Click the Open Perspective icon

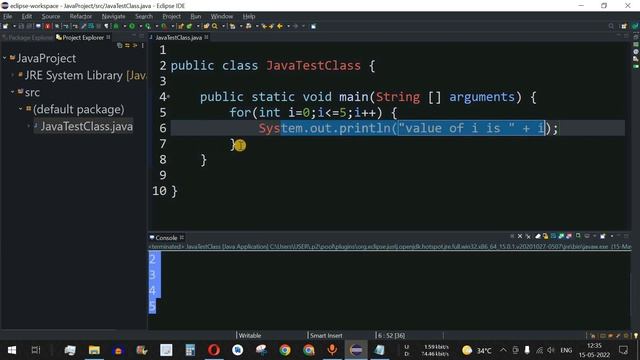[x=624, y=26]
